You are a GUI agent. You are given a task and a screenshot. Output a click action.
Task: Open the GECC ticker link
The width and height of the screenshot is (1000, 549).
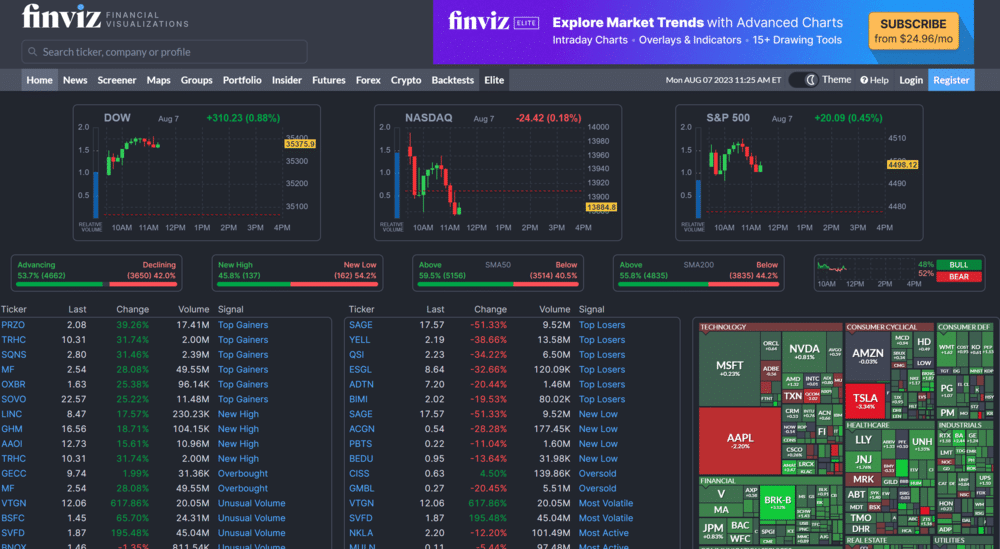pos(13,473)
